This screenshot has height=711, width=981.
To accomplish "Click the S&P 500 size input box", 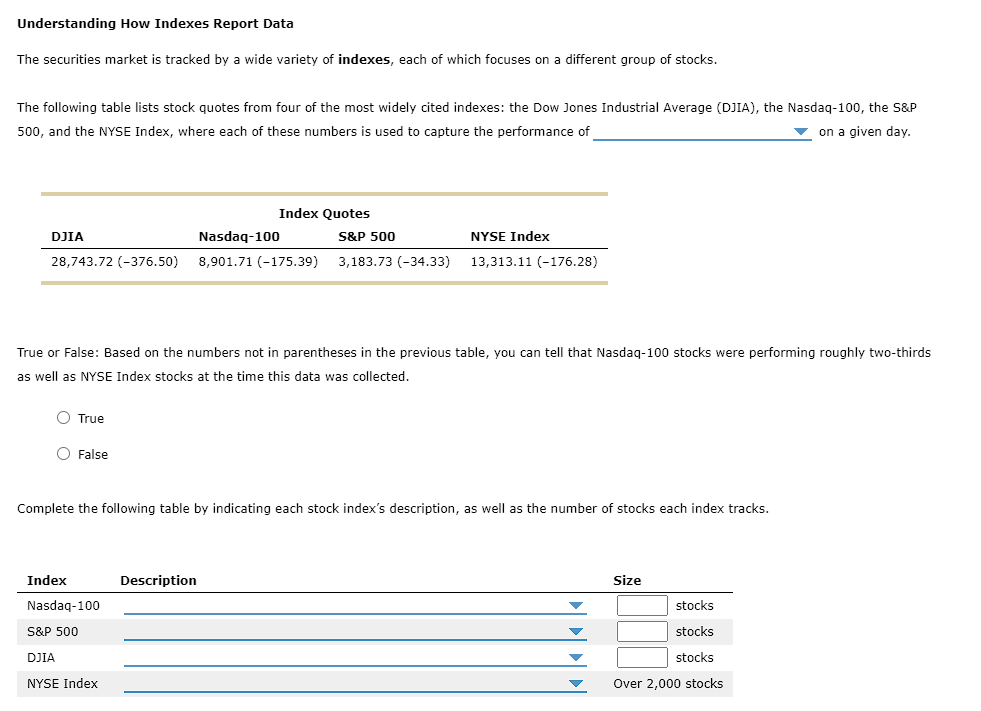I will (x=642, y=632).
